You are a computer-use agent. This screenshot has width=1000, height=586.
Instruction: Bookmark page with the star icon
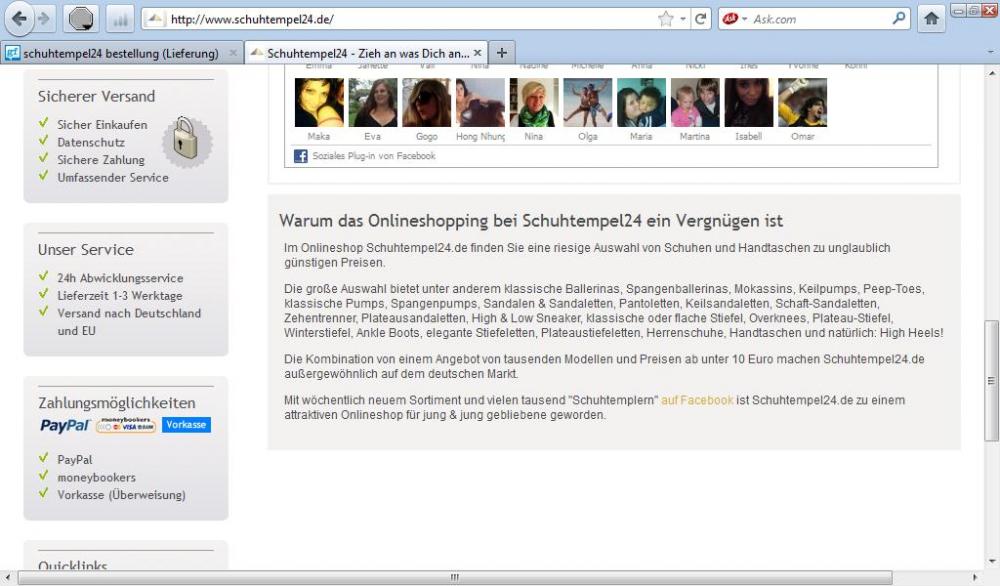(666, 19)
